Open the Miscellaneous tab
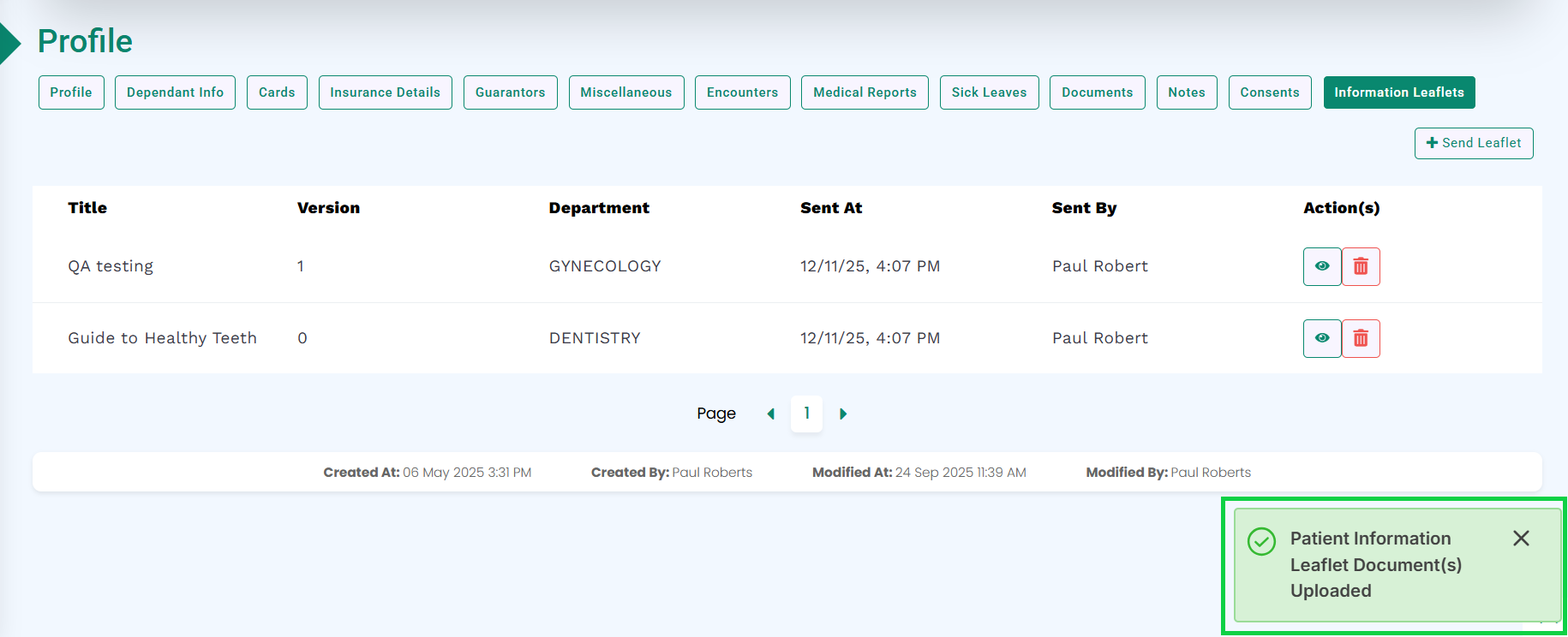This screenshot has width=1568, height=637. [x=625, y=92]
